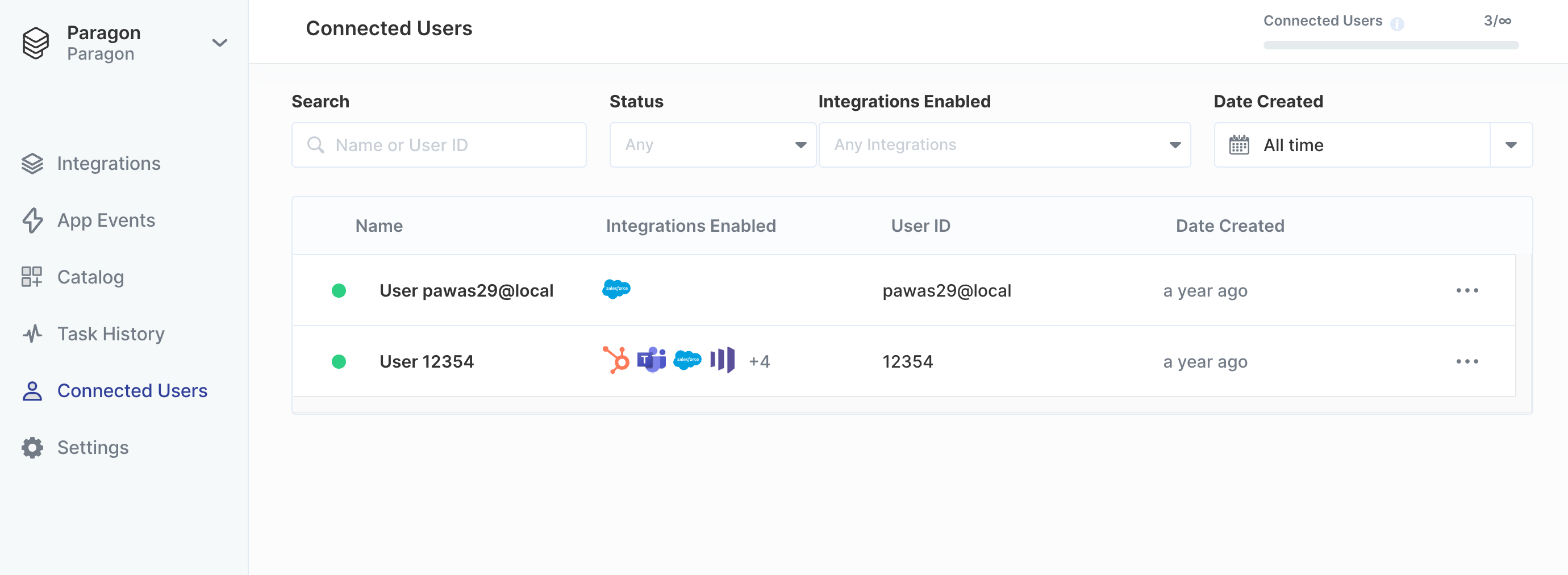
Task: Open the Status Any dropdown
Action: click(x=713, y=145)
